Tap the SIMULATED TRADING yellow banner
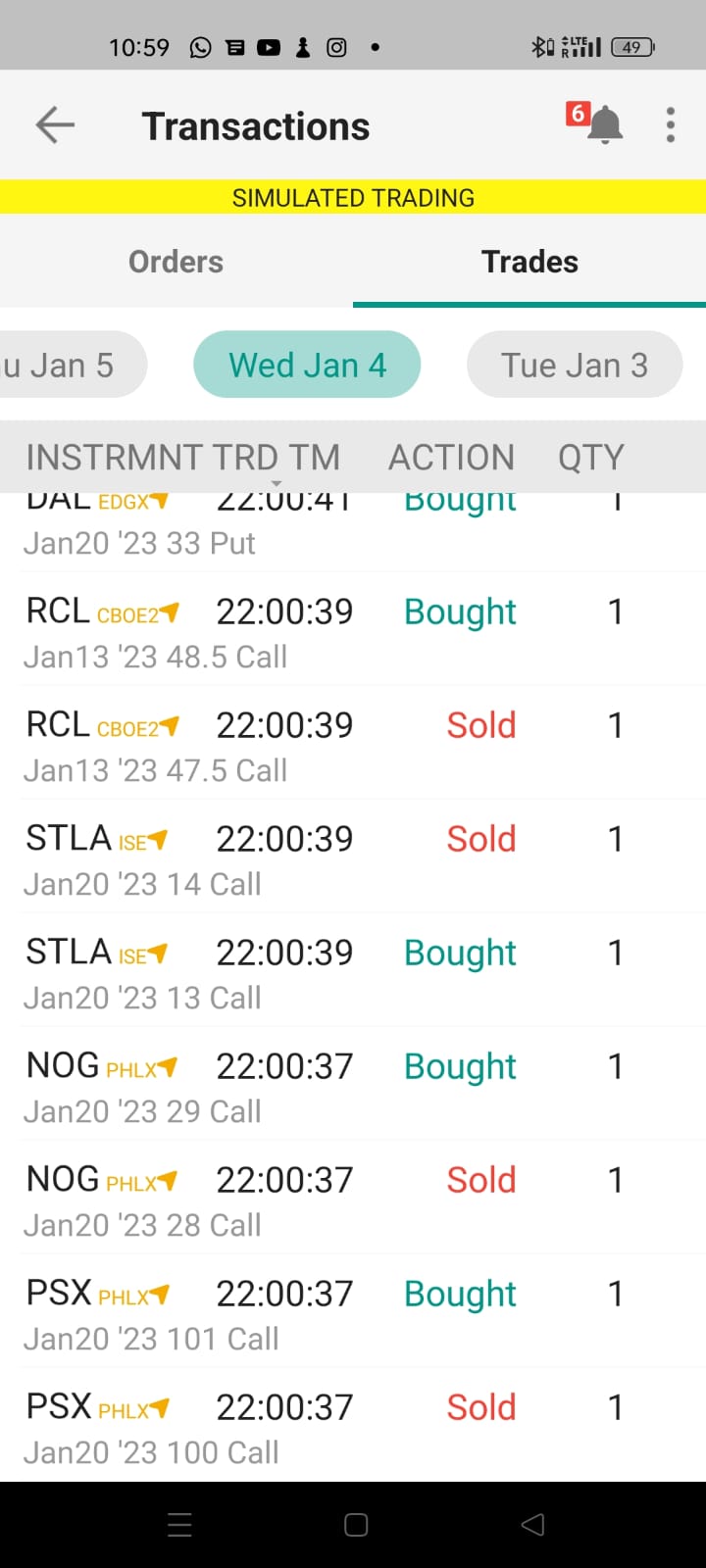Viewport: 706px width, 1568px height. click(x=353, y=197)
